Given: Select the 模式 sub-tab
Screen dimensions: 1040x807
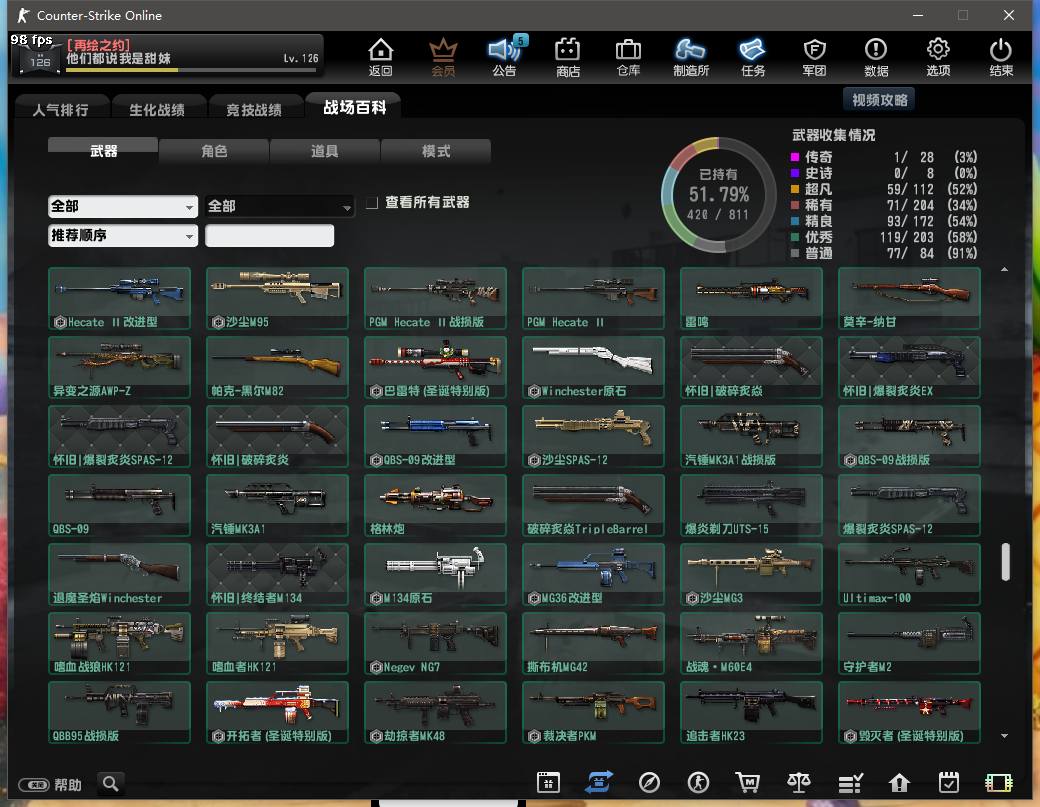Looking at the screenshot, I should [x=436, y=151].
